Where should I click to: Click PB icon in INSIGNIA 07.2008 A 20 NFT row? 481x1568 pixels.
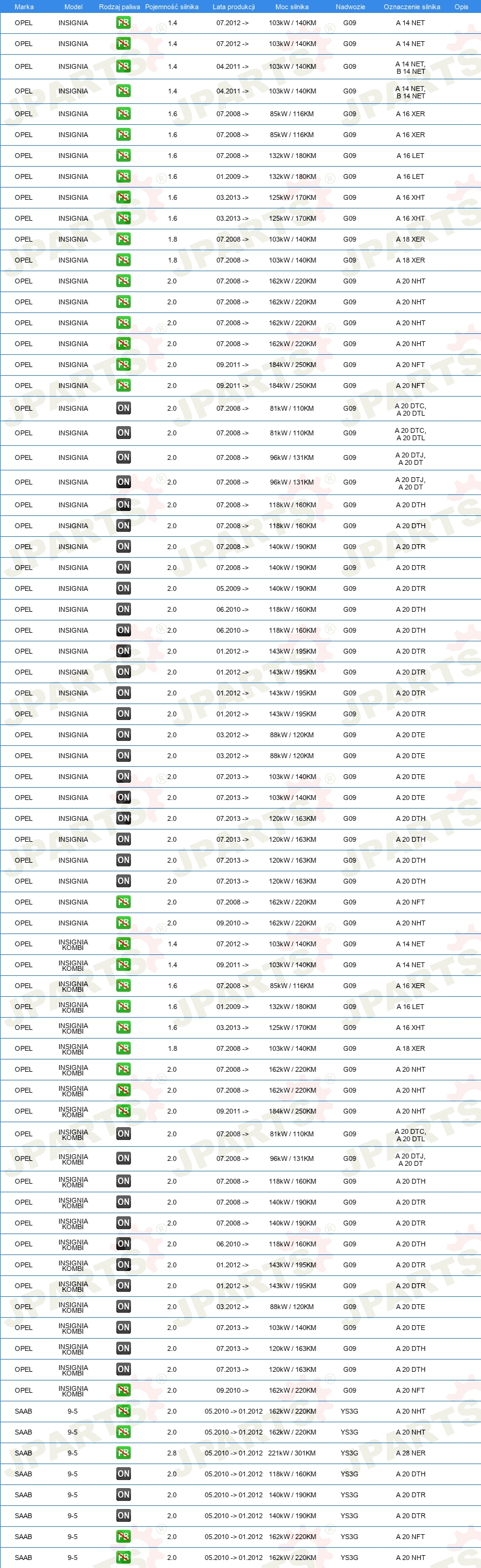[124, 902]
